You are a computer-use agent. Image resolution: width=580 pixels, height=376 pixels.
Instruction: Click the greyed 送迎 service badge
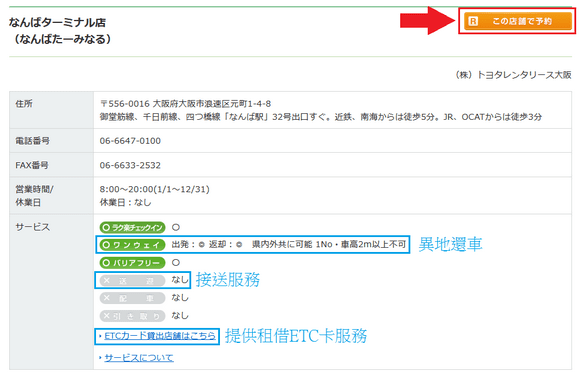pyautogui.click(x=132, y=281)
